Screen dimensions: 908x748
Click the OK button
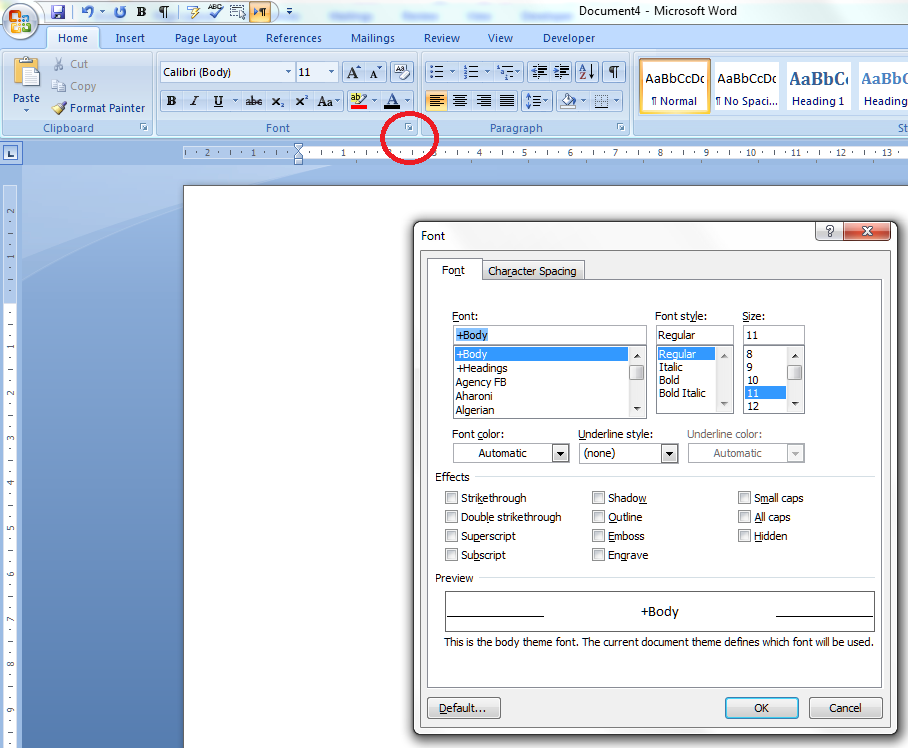(761, 708)
